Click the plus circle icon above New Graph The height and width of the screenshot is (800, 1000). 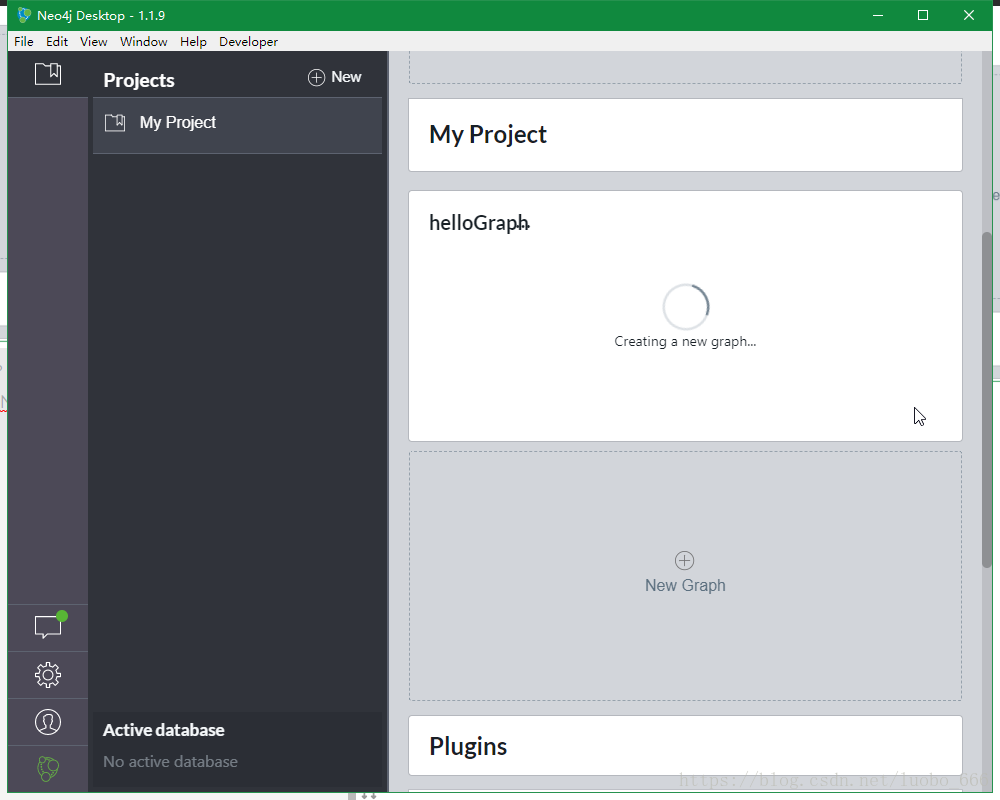684,561
